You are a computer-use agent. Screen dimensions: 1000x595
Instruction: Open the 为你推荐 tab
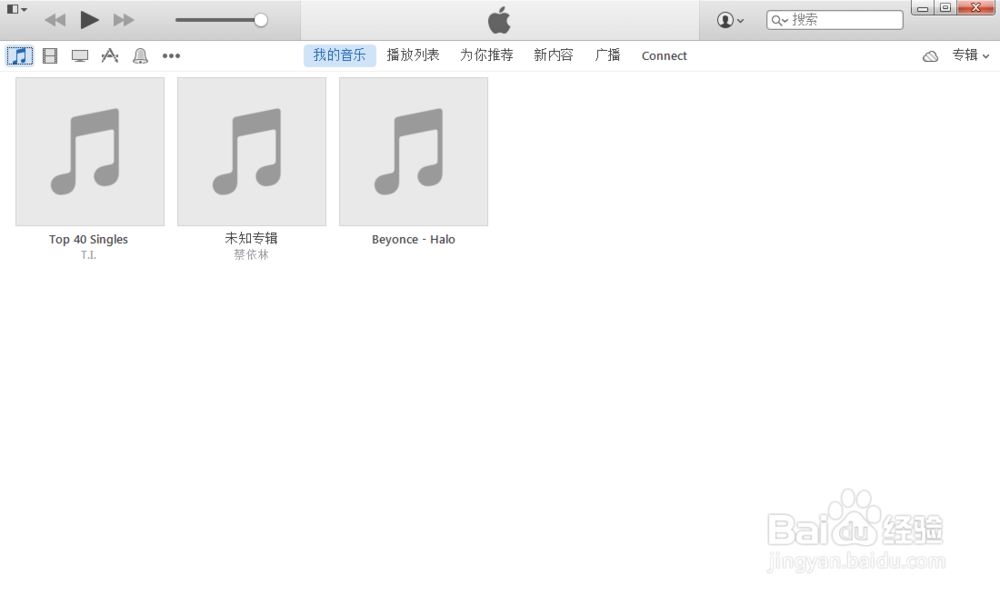click(487, 55)
